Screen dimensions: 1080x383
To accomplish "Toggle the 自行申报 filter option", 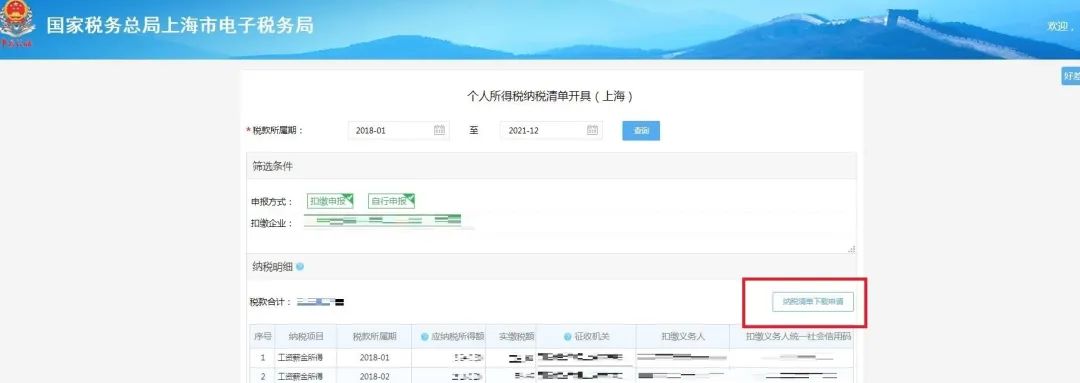I will coord(391,201).
